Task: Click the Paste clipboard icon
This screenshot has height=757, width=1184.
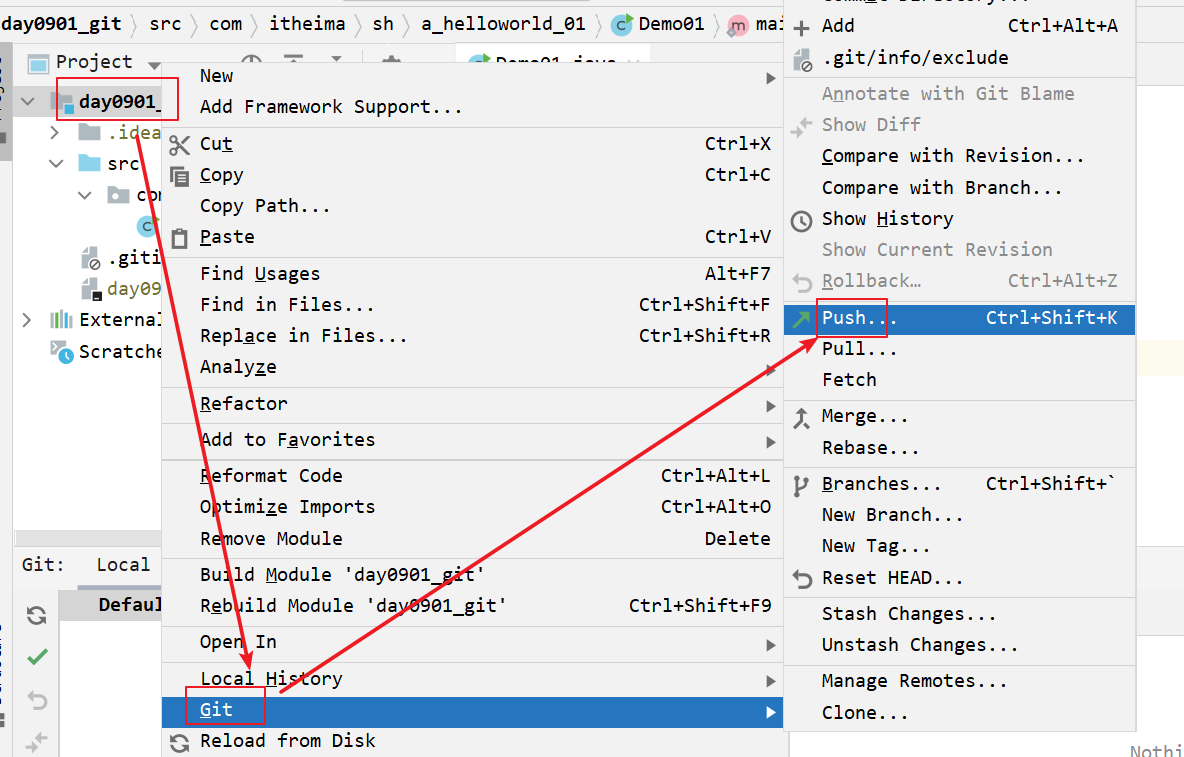Action: (x=180, y=238)
